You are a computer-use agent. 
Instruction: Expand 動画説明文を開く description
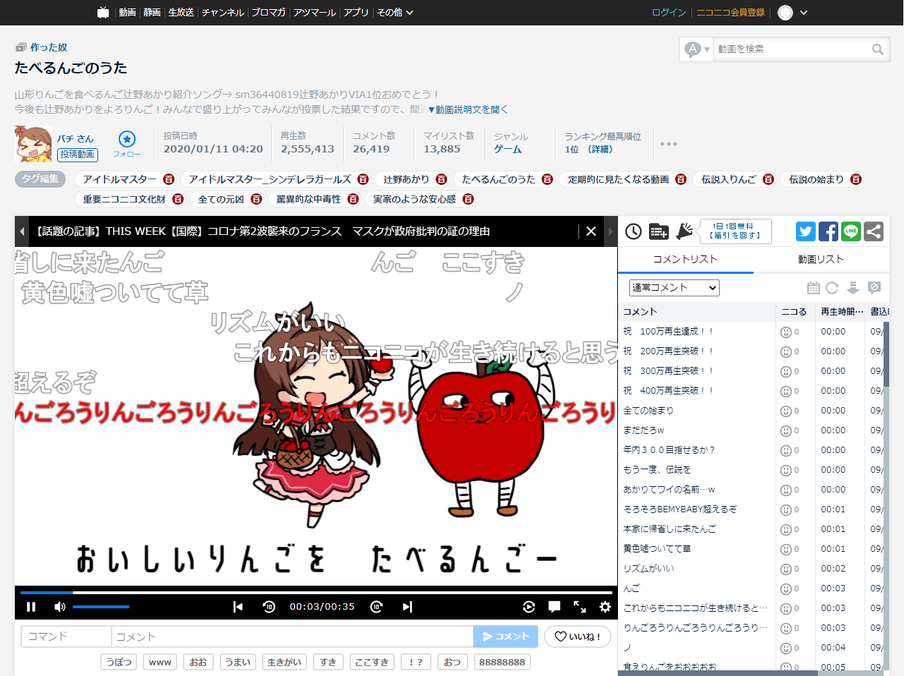[468, 109]
